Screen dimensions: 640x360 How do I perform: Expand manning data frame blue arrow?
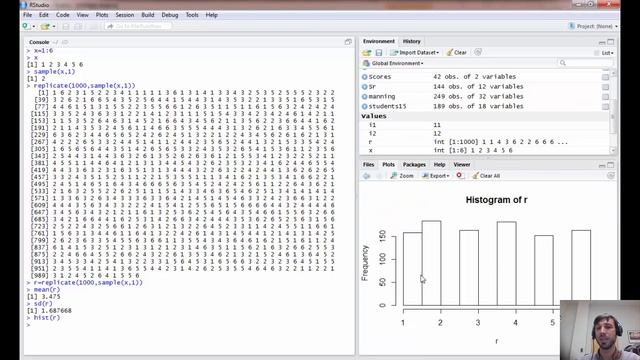click(x=364, y=96)
